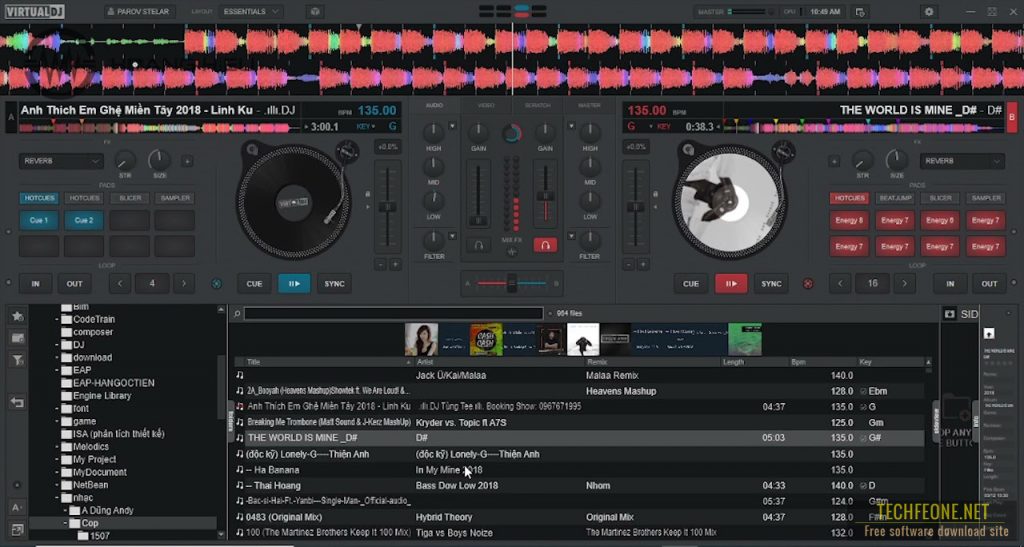Click the back arrow icon in browser sidebar
The width and height of the screenshot is (1024, 547).
[18, 403]
